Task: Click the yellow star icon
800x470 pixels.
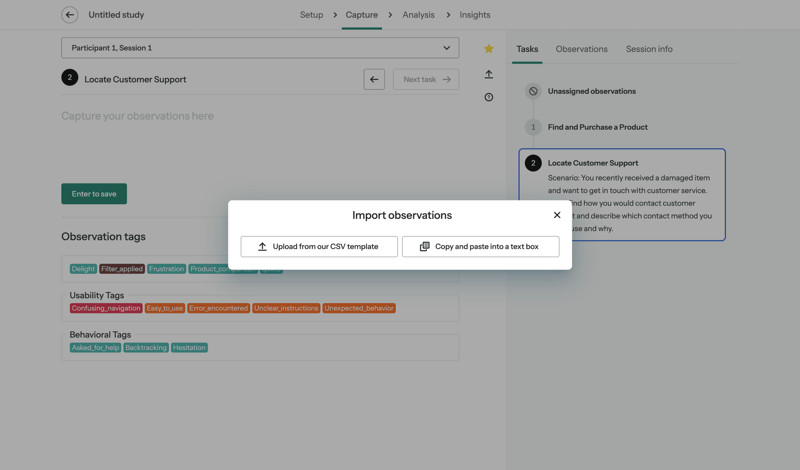Action: coord(489,48)
